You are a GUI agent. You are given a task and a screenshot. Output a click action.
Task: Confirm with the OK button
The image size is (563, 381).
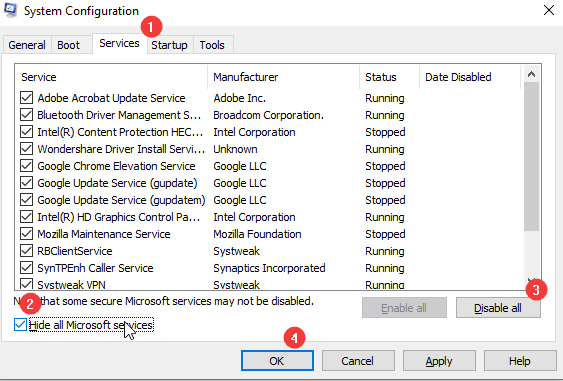point(277,361)
